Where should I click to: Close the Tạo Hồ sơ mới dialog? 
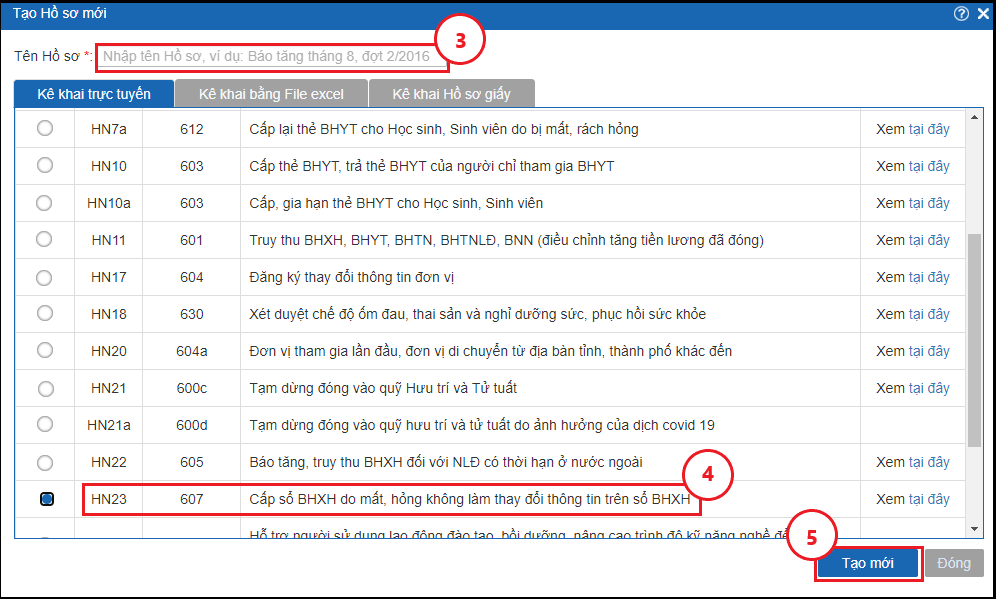982,13
